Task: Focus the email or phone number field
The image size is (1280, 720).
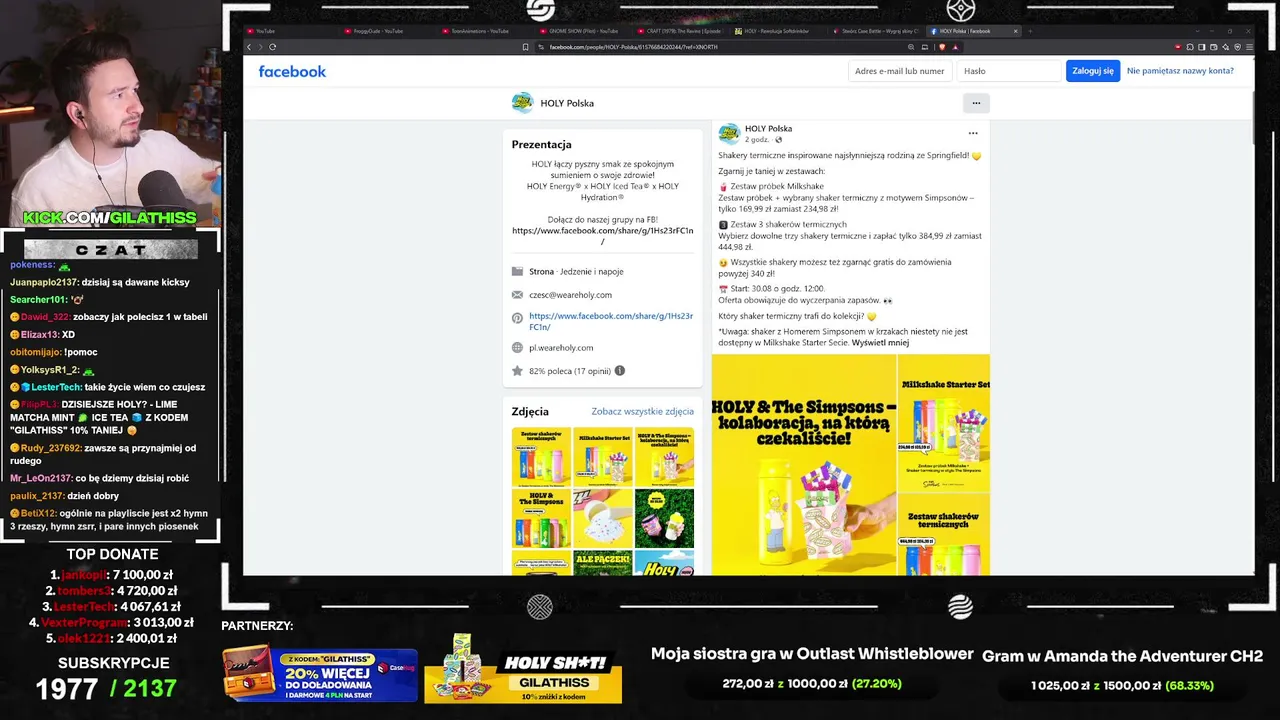Action: [900, 71]
